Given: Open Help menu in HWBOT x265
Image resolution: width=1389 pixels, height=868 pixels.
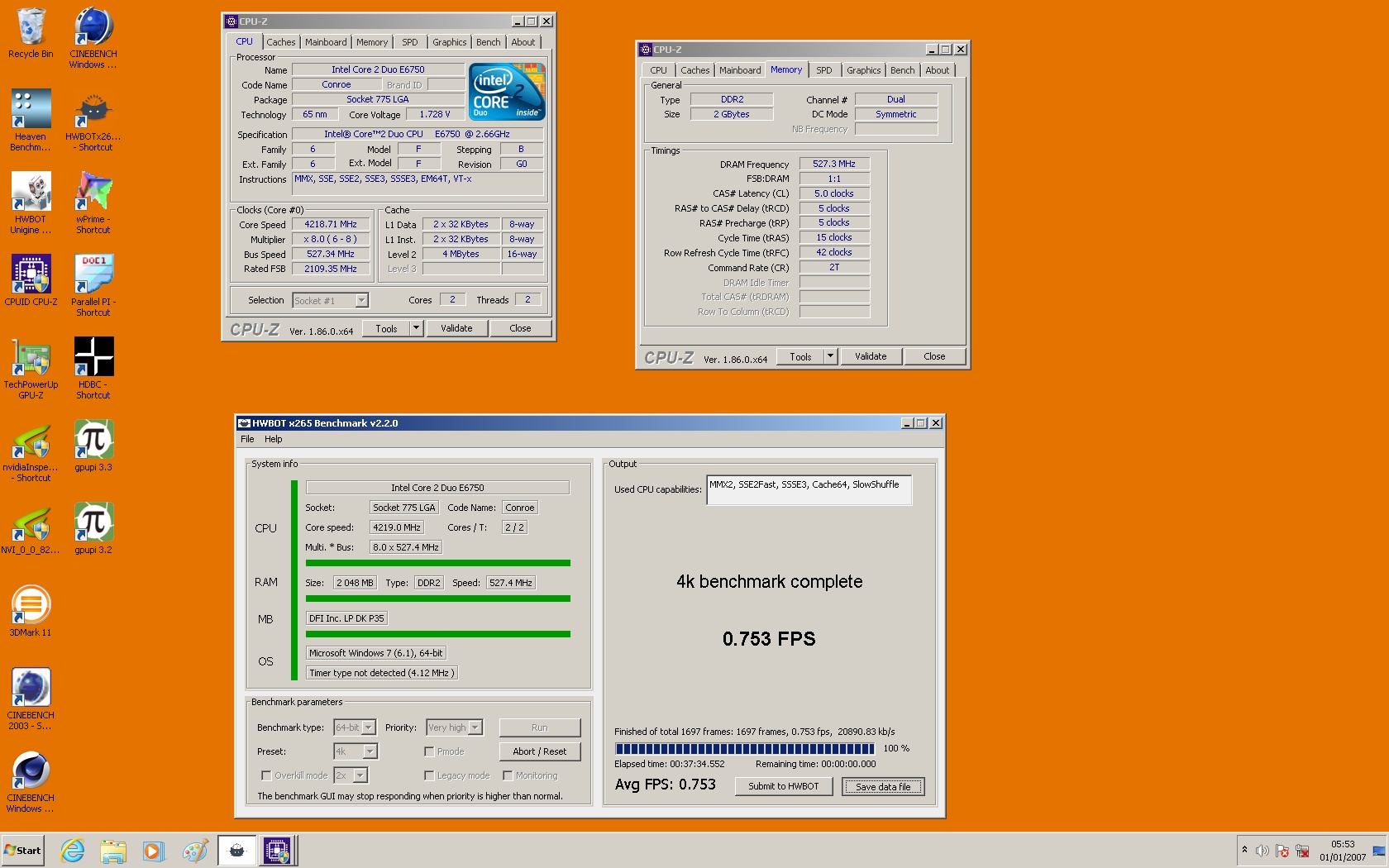Looking at the screenshot, I should [273, 439].
